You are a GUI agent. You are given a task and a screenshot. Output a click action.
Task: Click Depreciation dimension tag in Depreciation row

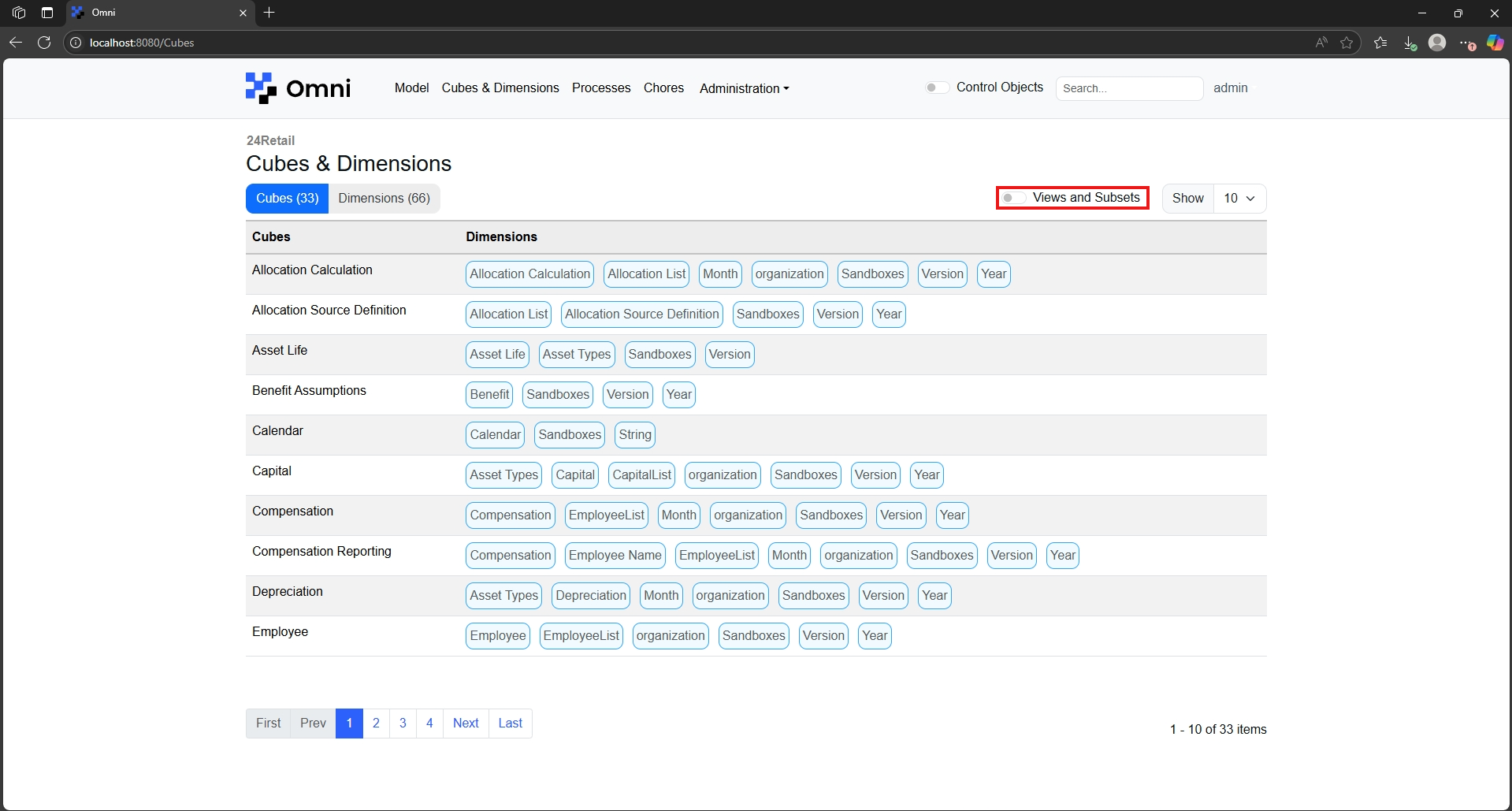(x=591, y=596)
